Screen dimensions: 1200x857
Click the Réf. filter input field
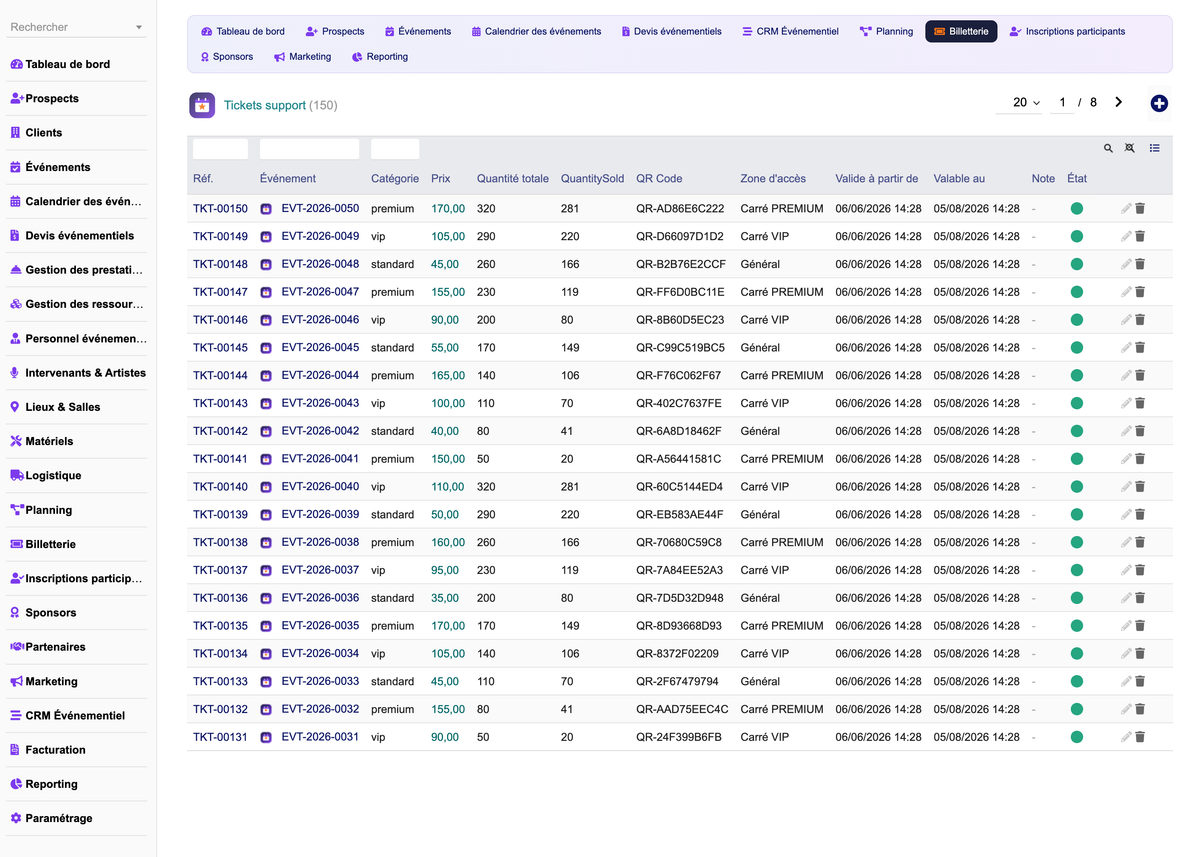point(220,149)
